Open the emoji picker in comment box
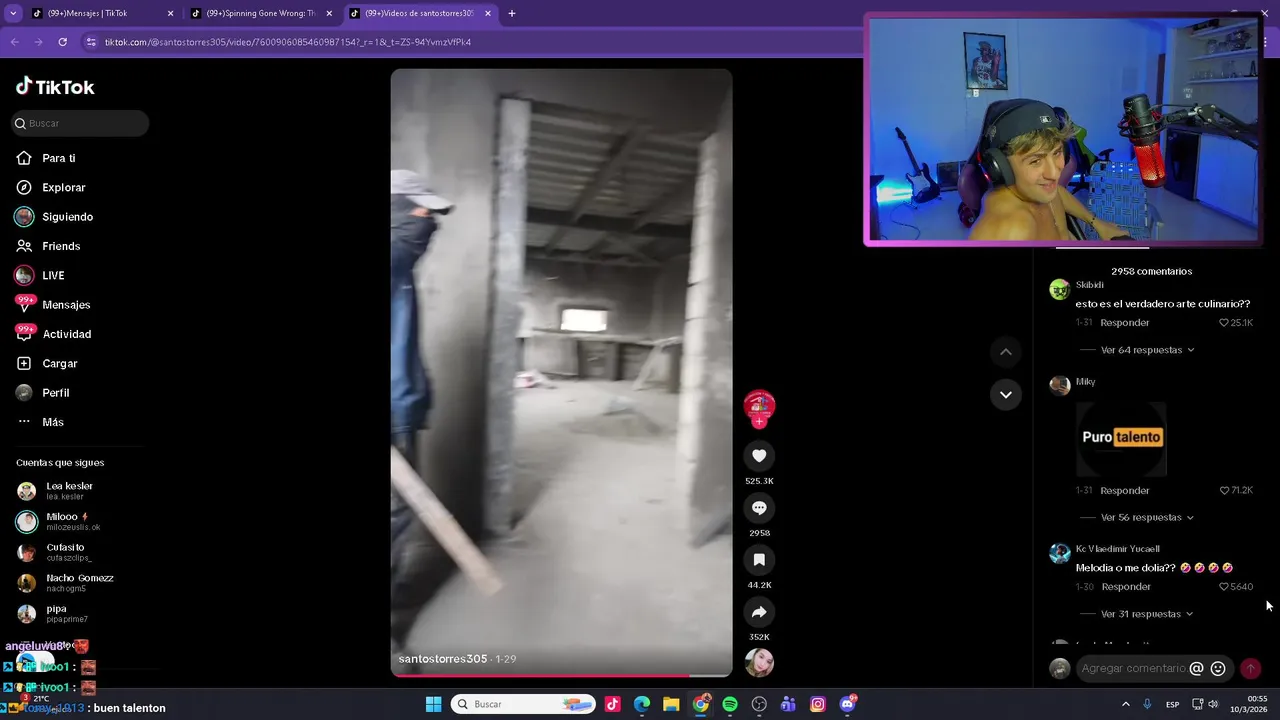The image size is (1280, 720). click(1218, 669)
